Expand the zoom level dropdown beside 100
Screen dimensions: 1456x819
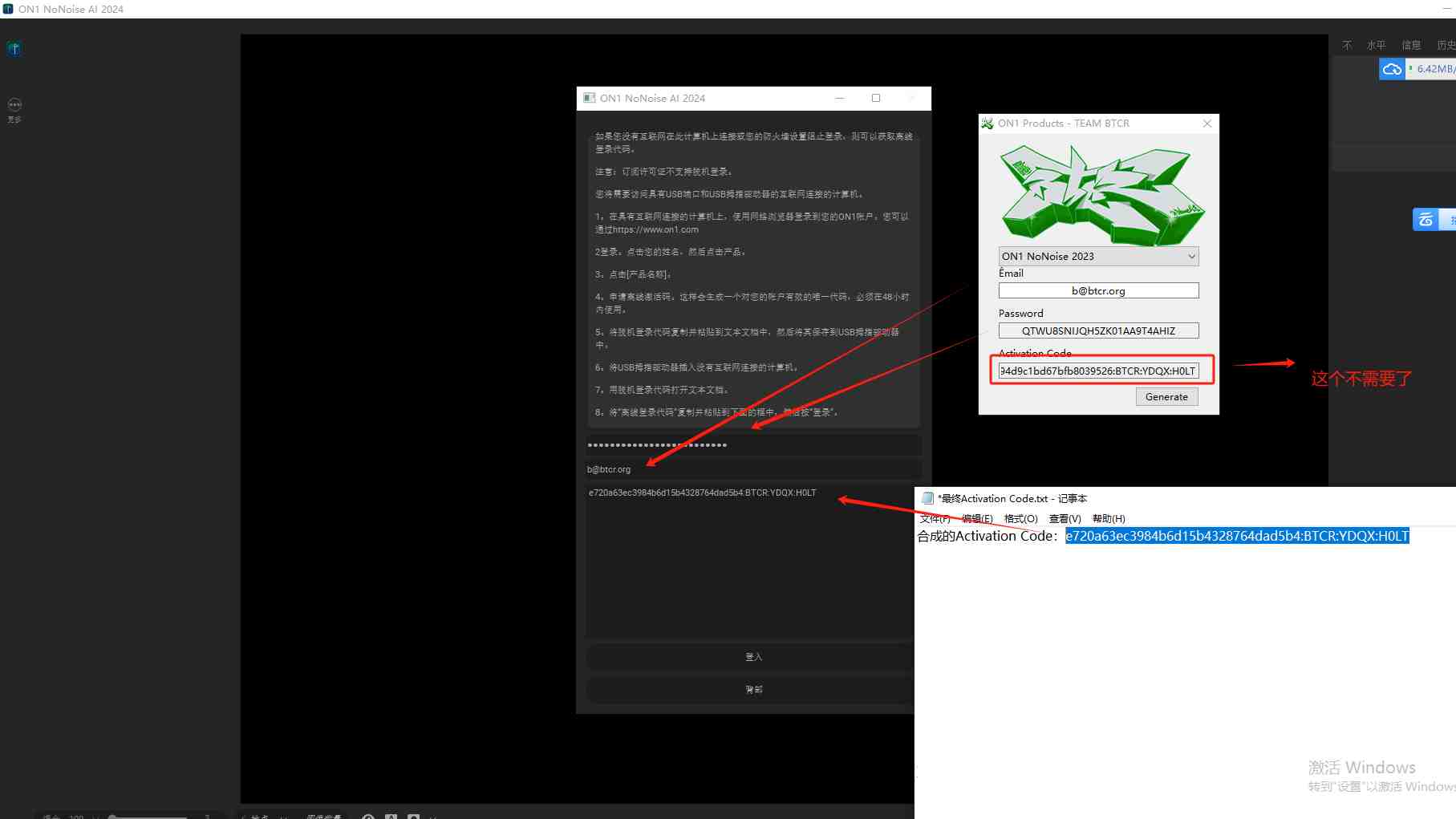[x=97, y=817]
